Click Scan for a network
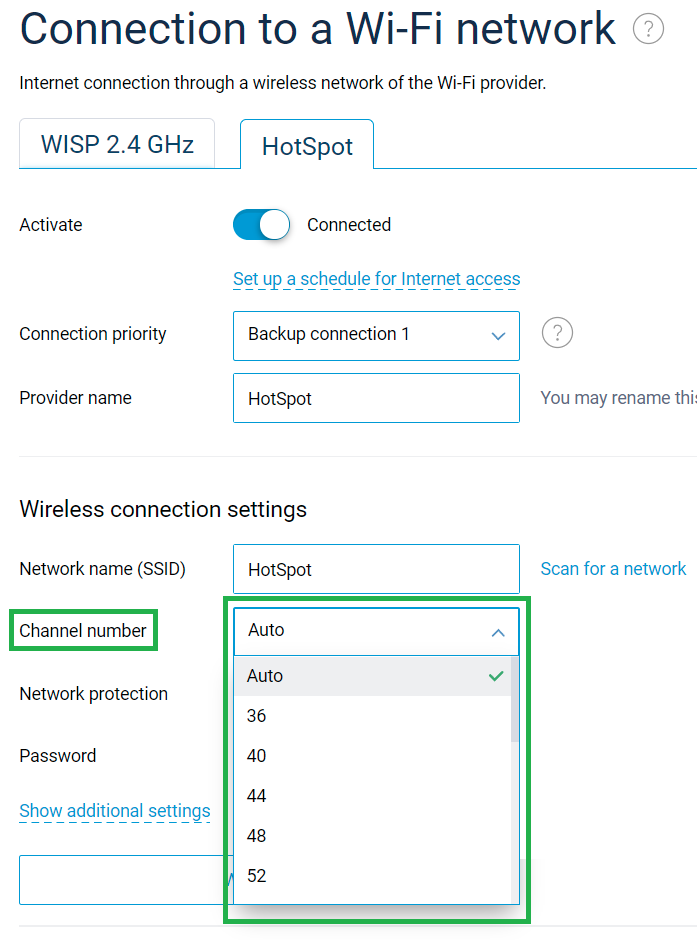697x940 pixels. tap(613, 569)
